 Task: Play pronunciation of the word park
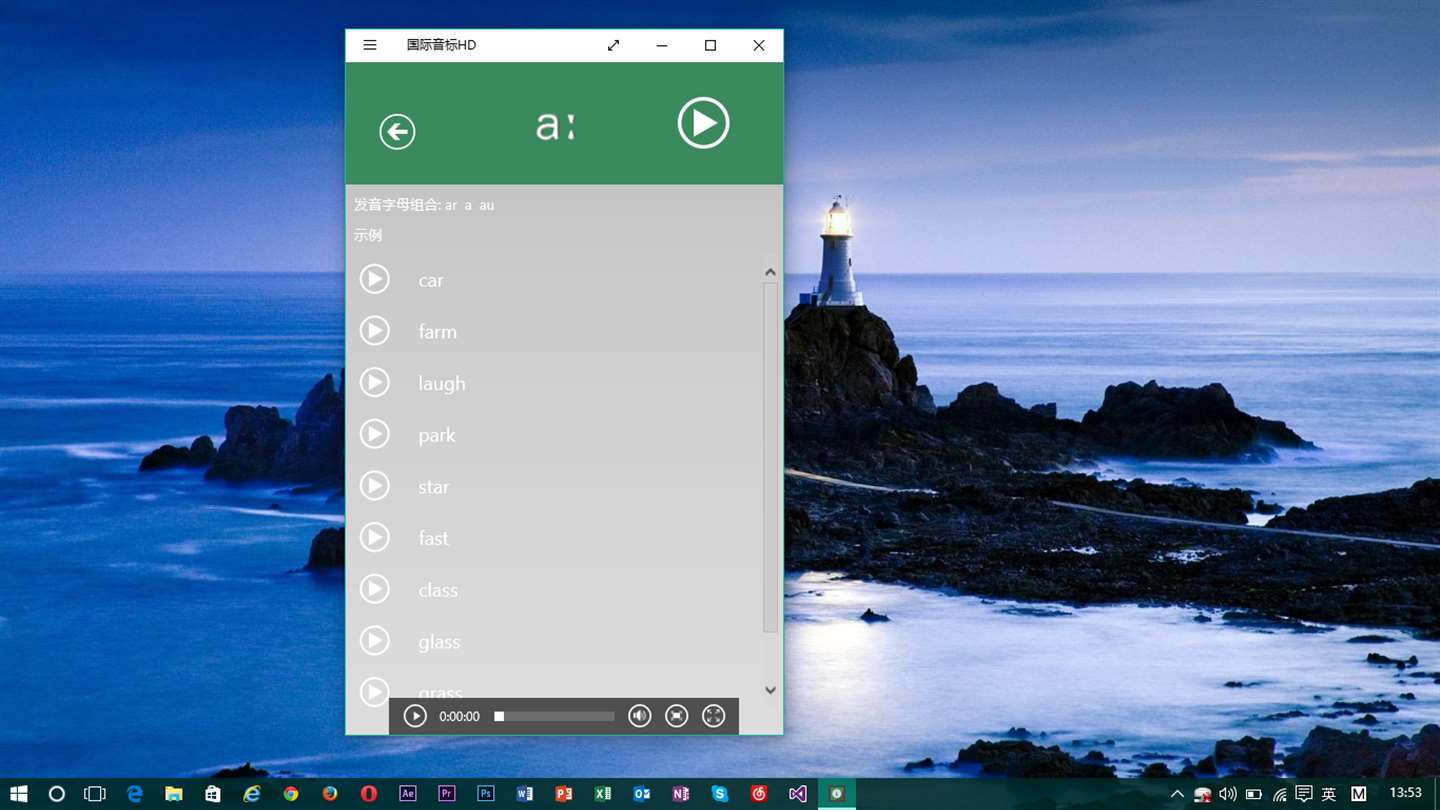point(375,434)
